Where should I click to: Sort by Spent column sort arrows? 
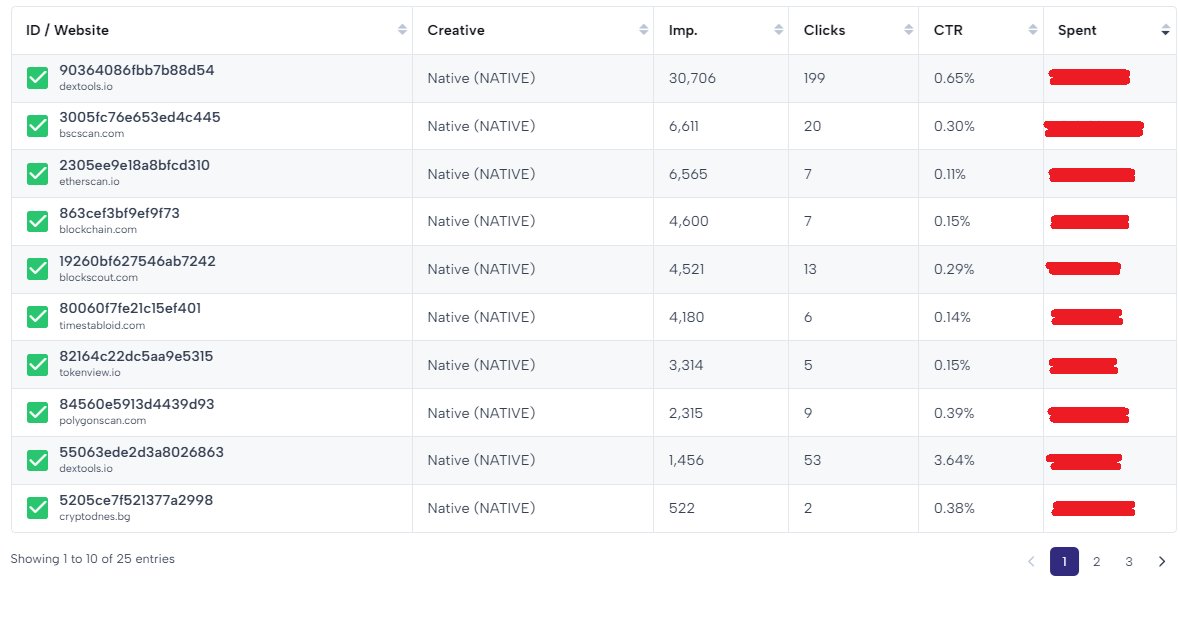coord(1165,29)
